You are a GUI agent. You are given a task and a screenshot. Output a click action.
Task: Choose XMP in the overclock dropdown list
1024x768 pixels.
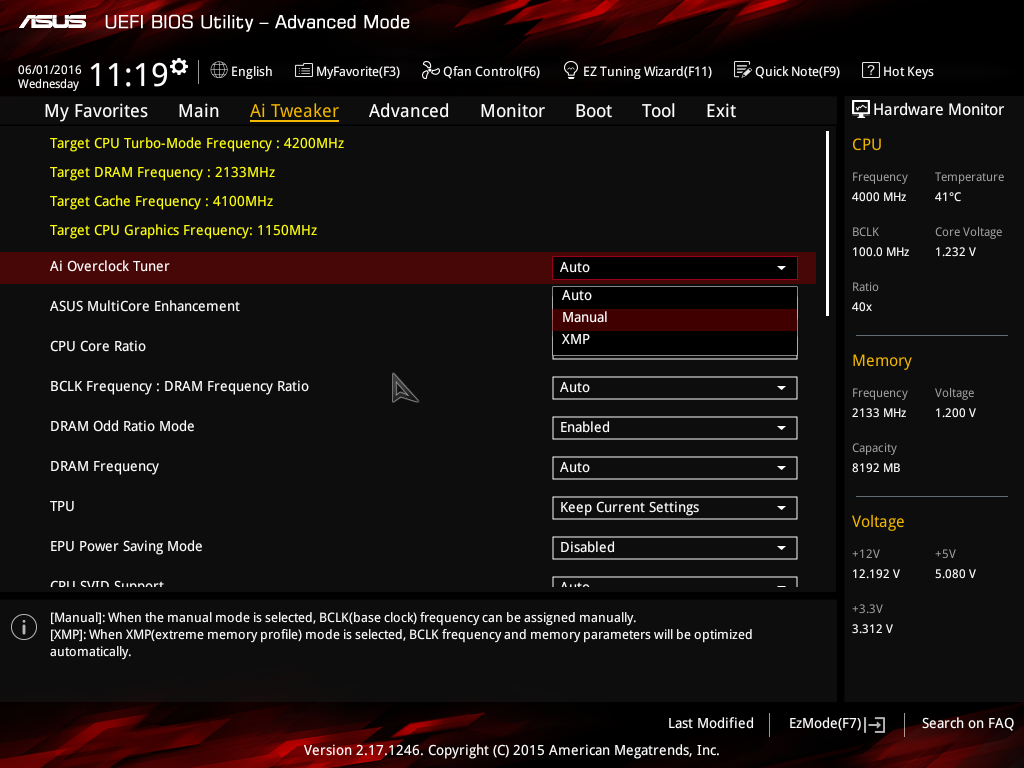(675, 340)
